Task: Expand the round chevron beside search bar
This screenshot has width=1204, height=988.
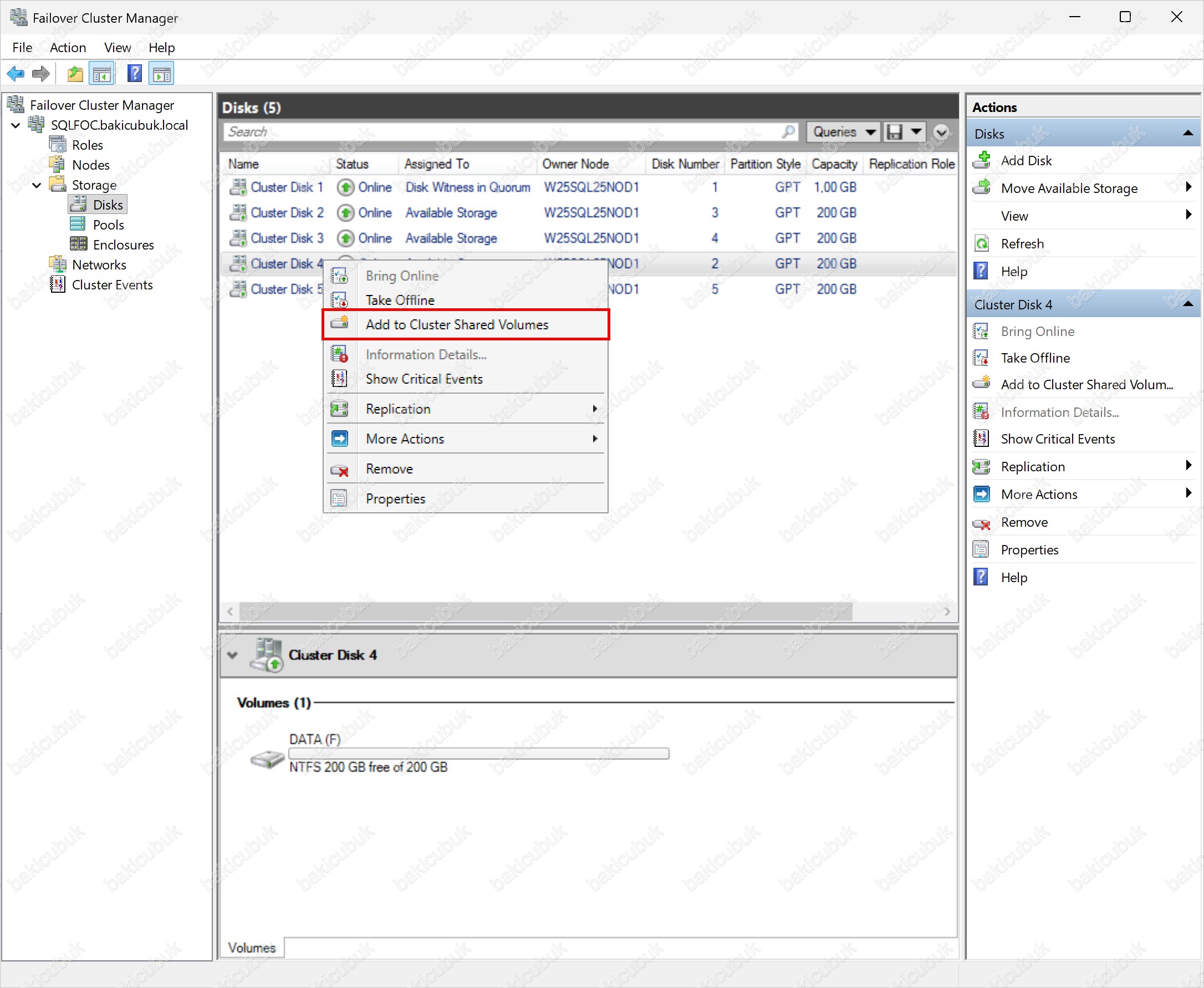Action: pos(942,132)
